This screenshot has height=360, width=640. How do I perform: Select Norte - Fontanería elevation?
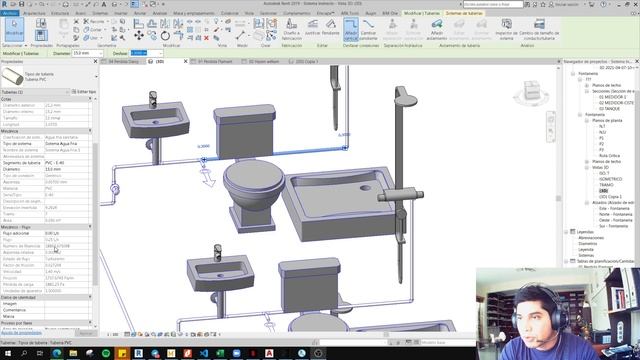point(616,214)
